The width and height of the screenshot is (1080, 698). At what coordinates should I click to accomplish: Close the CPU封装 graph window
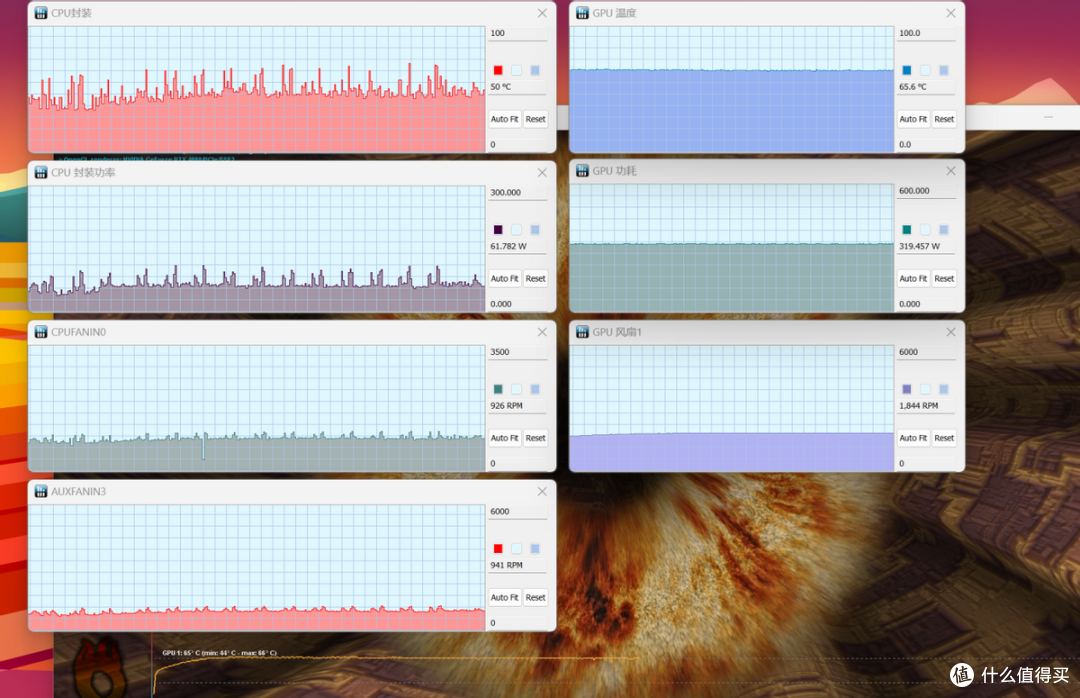tap(542, 13)
